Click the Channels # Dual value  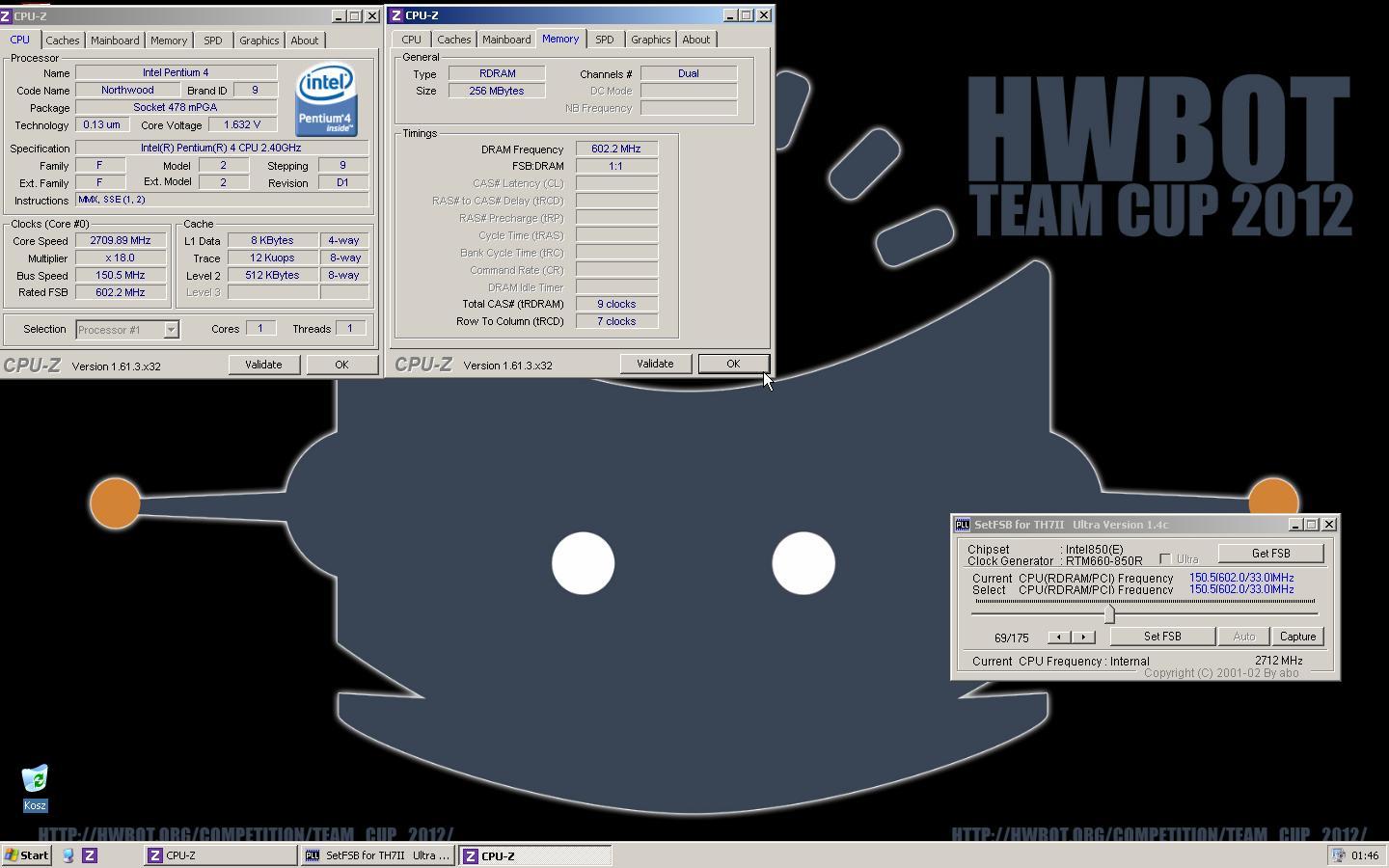click(x=689, y=73)
